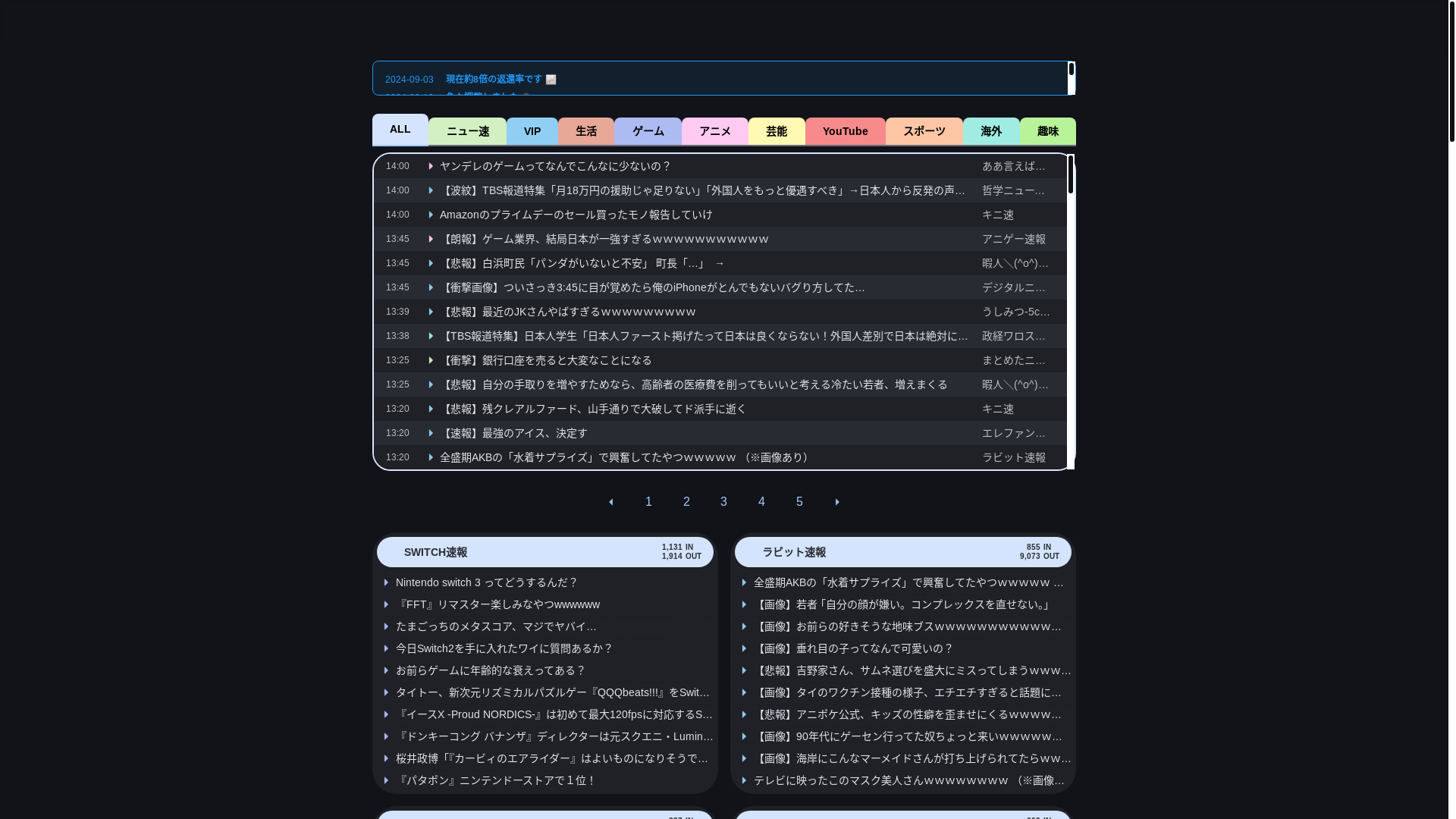1456x819 pixels.
Task: Click the page's main vertical scrollbar
Action: 1451,409
